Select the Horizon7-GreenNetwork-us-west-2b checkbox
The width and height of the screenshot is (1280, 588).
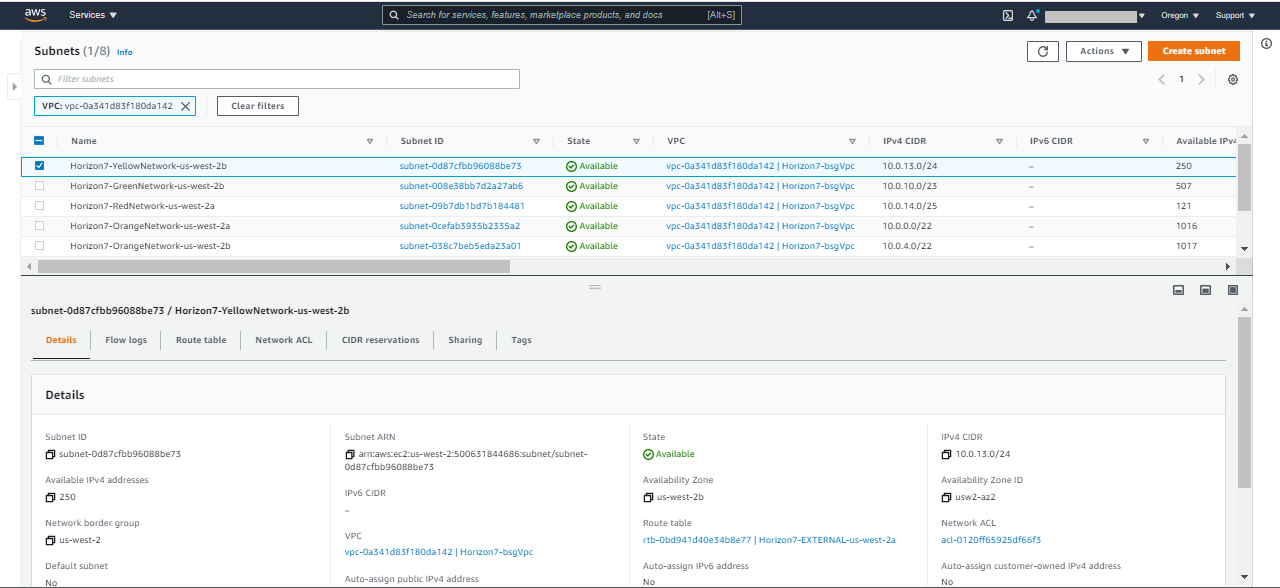(40, 186)
